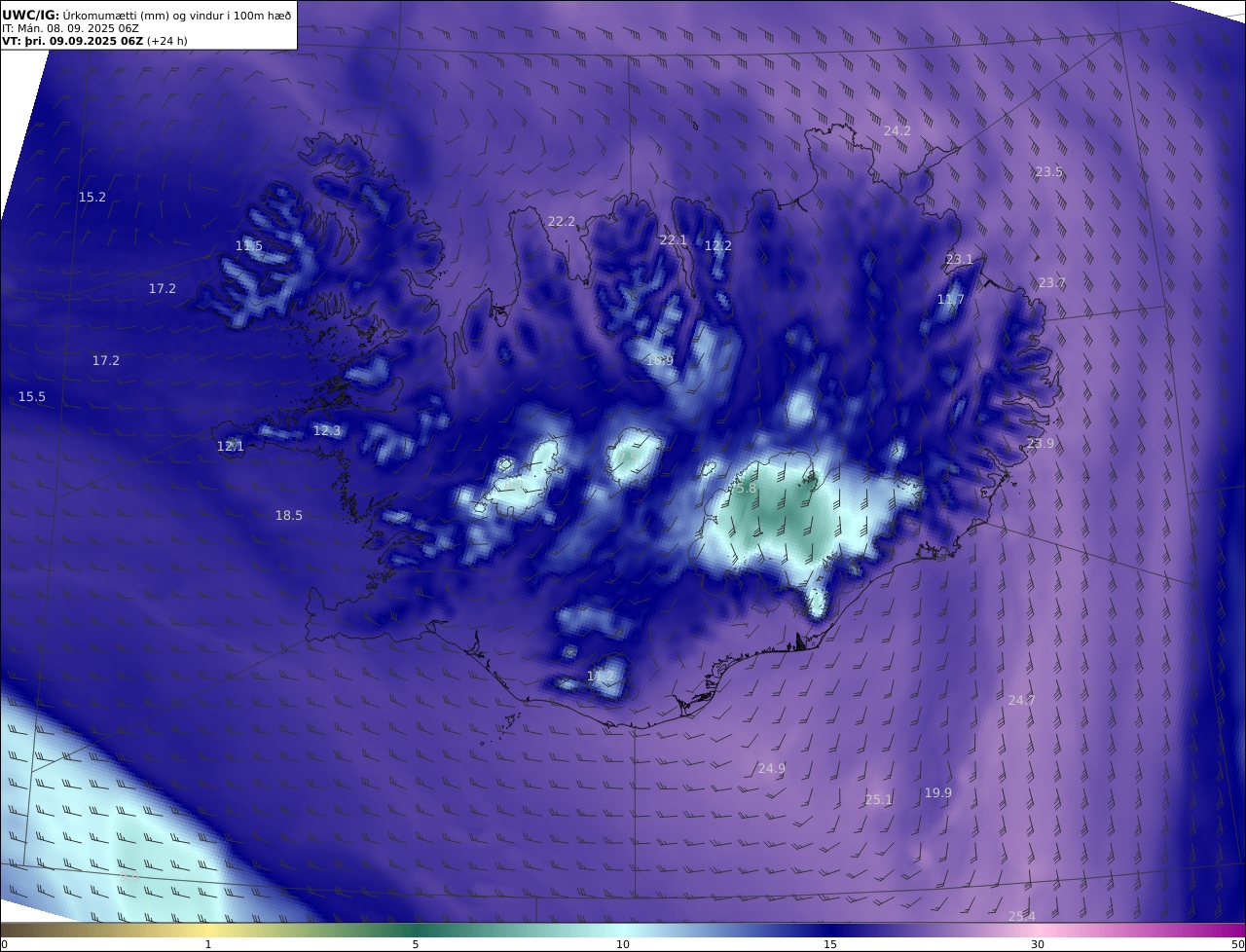This screenshot has height=952, width=1246.
Task: Select the colorbar tick labeled 50
Action: tap(1238, 944)
